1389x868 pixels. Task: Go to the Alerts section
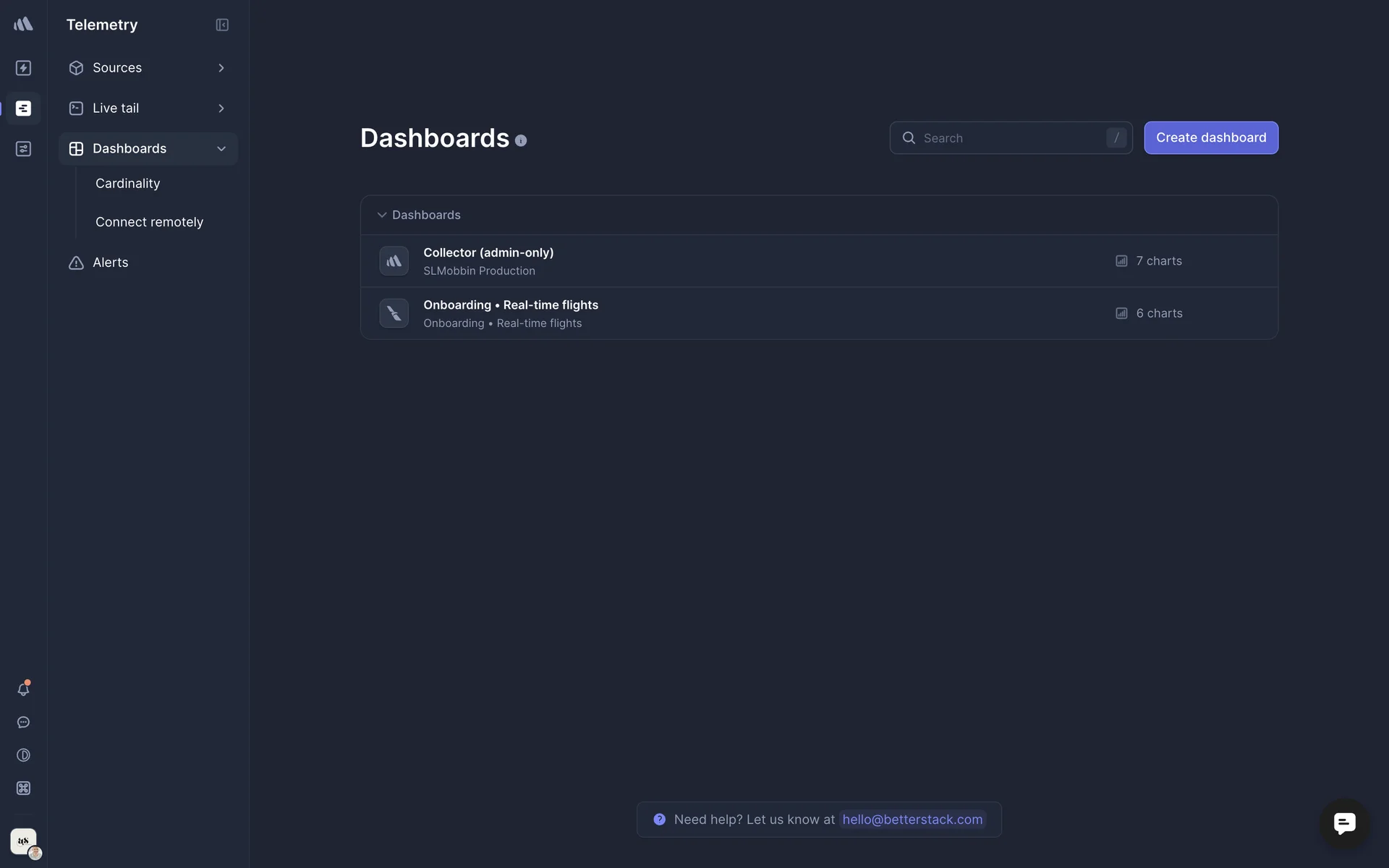click(110, 263)
